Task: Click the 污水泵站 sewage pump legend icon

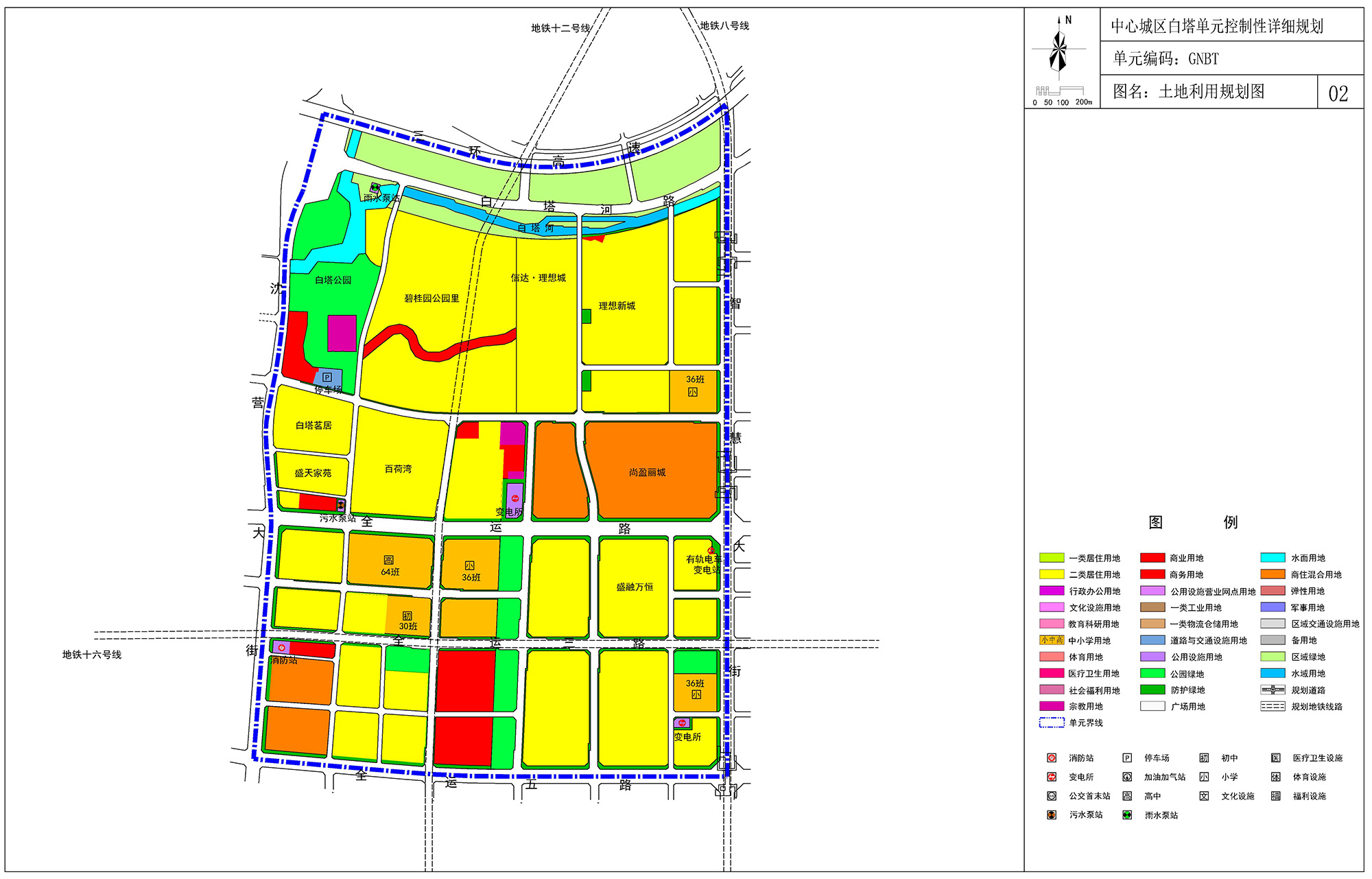Action: tap(1051, 815)
